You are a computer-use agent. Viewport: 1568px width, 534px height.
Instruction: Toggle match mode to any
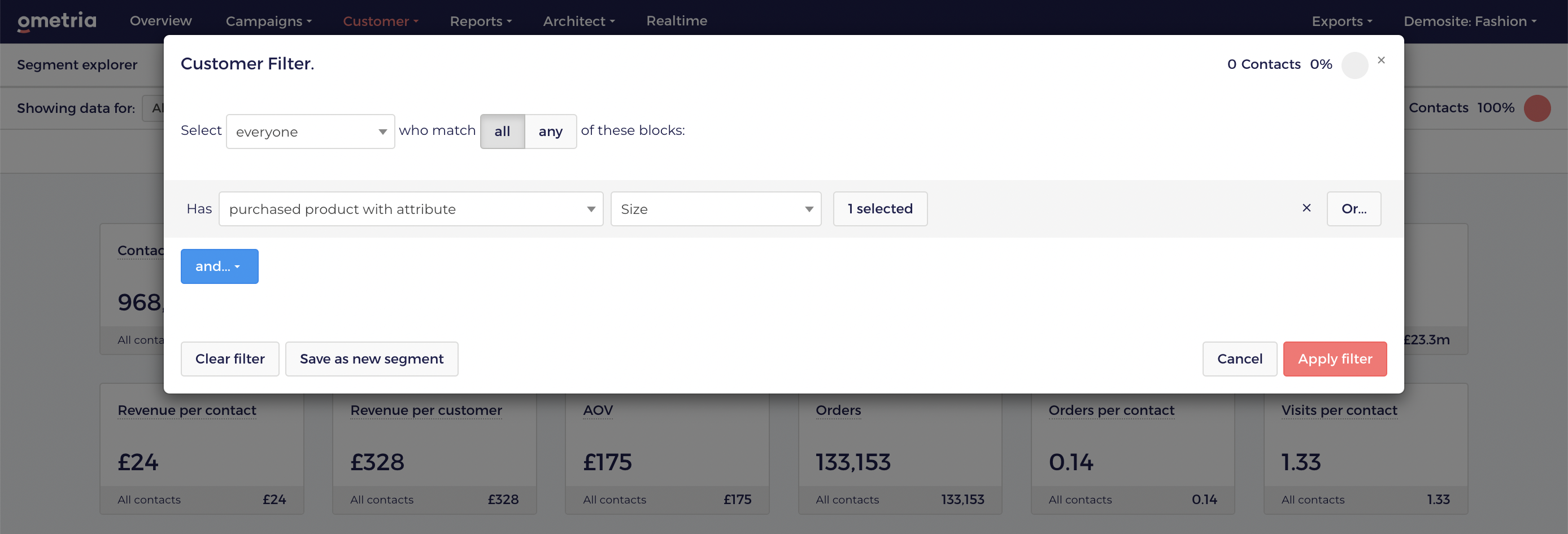tap(550, 132)
